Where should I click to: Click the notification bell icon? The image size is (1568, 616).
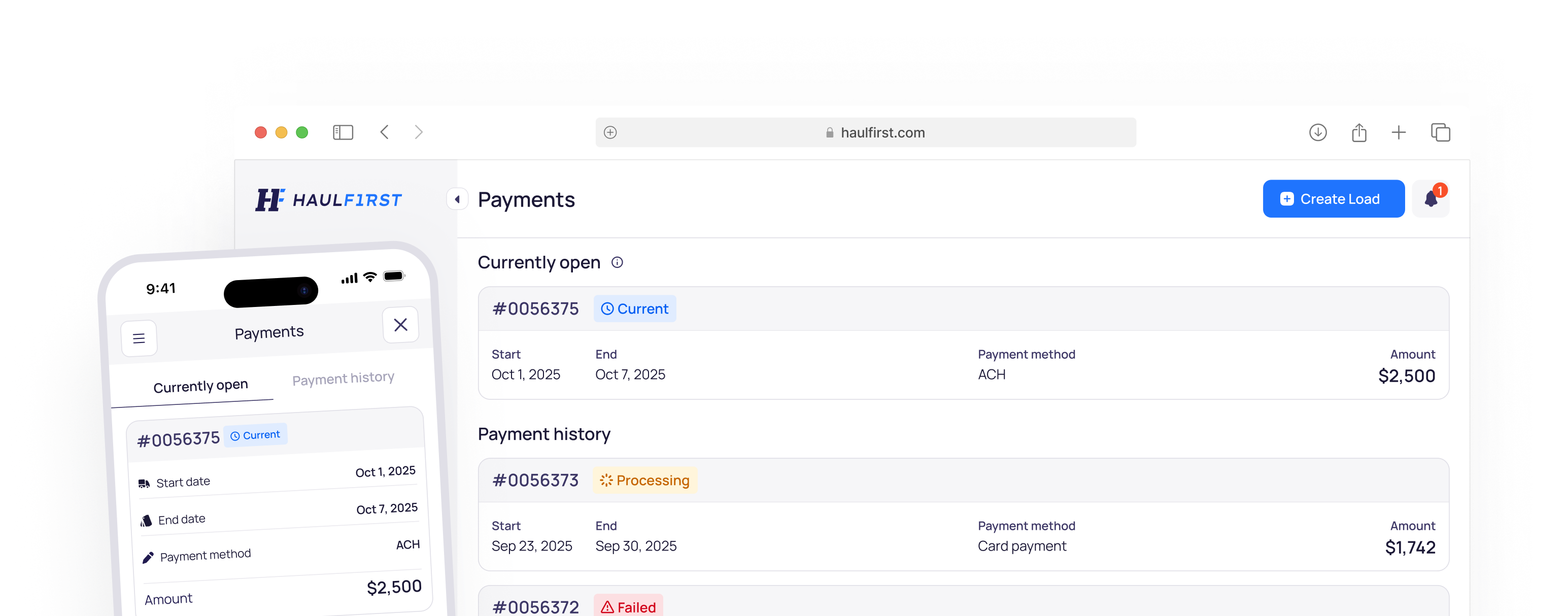[x=1430, y=199]
